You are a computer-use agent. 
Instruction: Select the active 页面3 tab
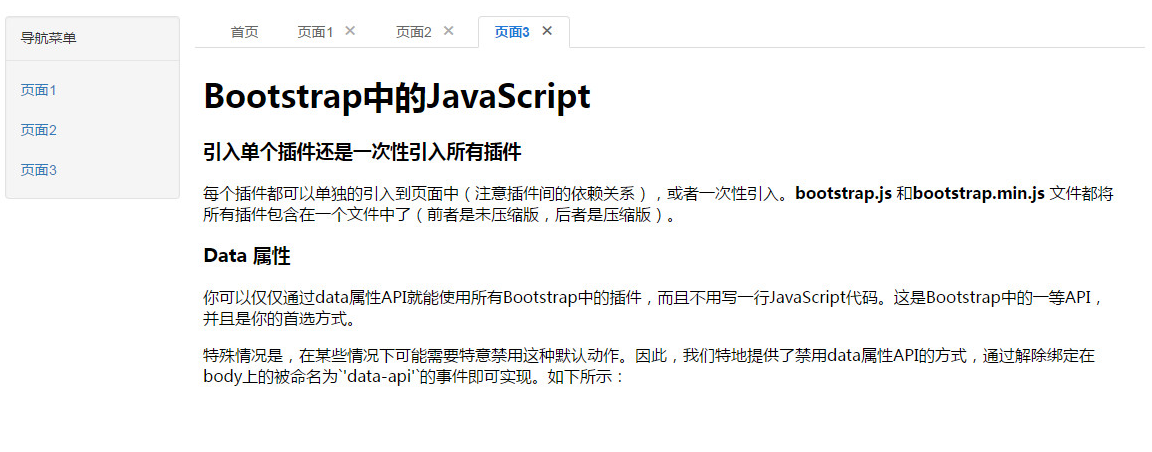click(x=512, y=32)
